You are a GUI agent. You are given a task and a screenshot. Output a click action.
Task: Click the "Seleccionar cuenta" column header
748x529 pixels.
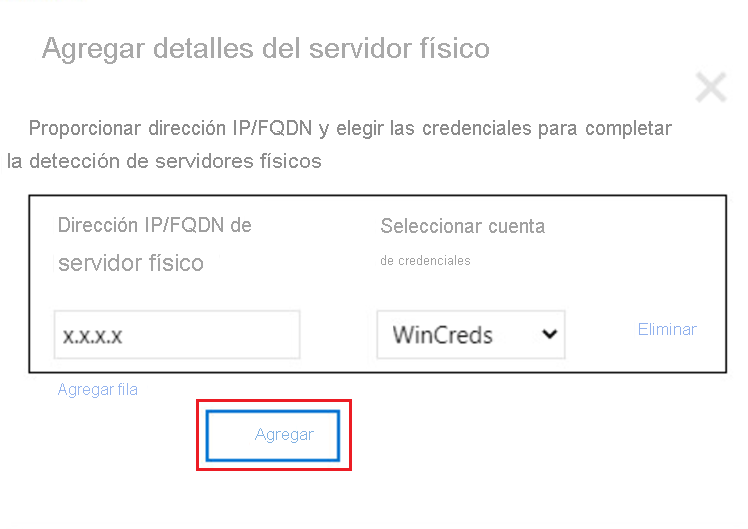coord(462,226)
